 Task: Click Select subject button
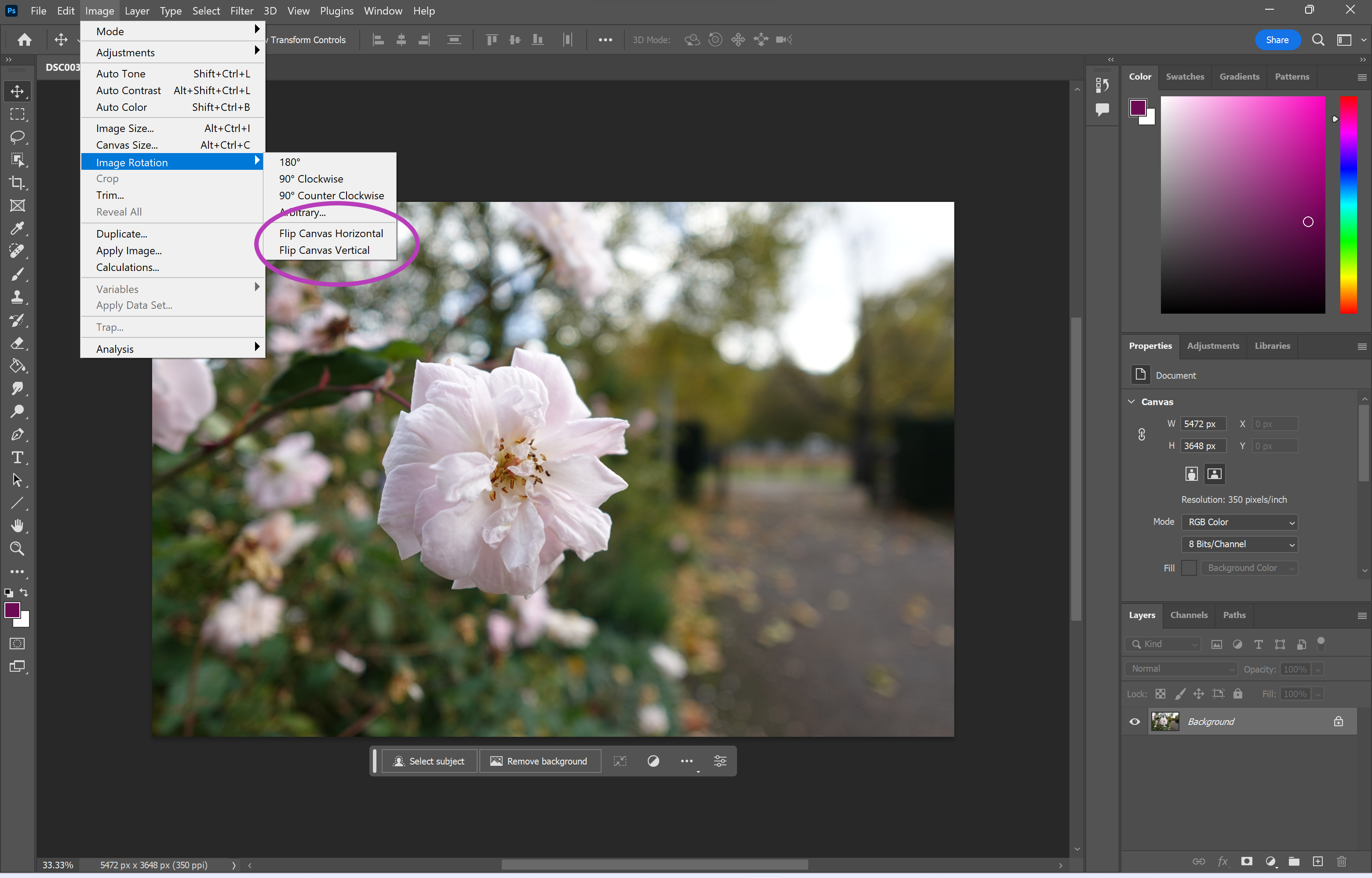click(x=429, y=761)
